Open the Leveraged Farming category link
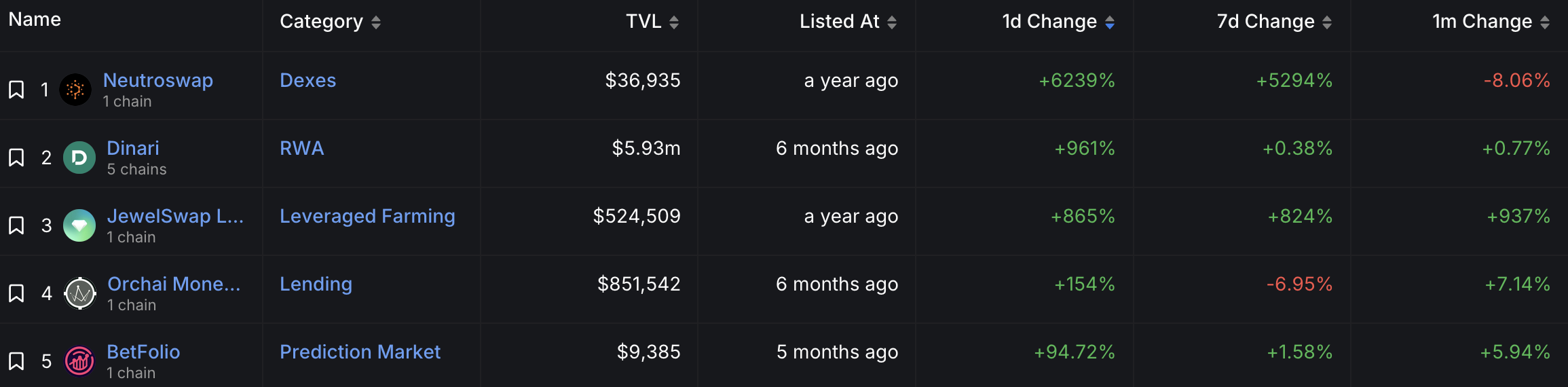Viewport: 1568px width, 387px height. pyautogui.click(x=367, y=216)
